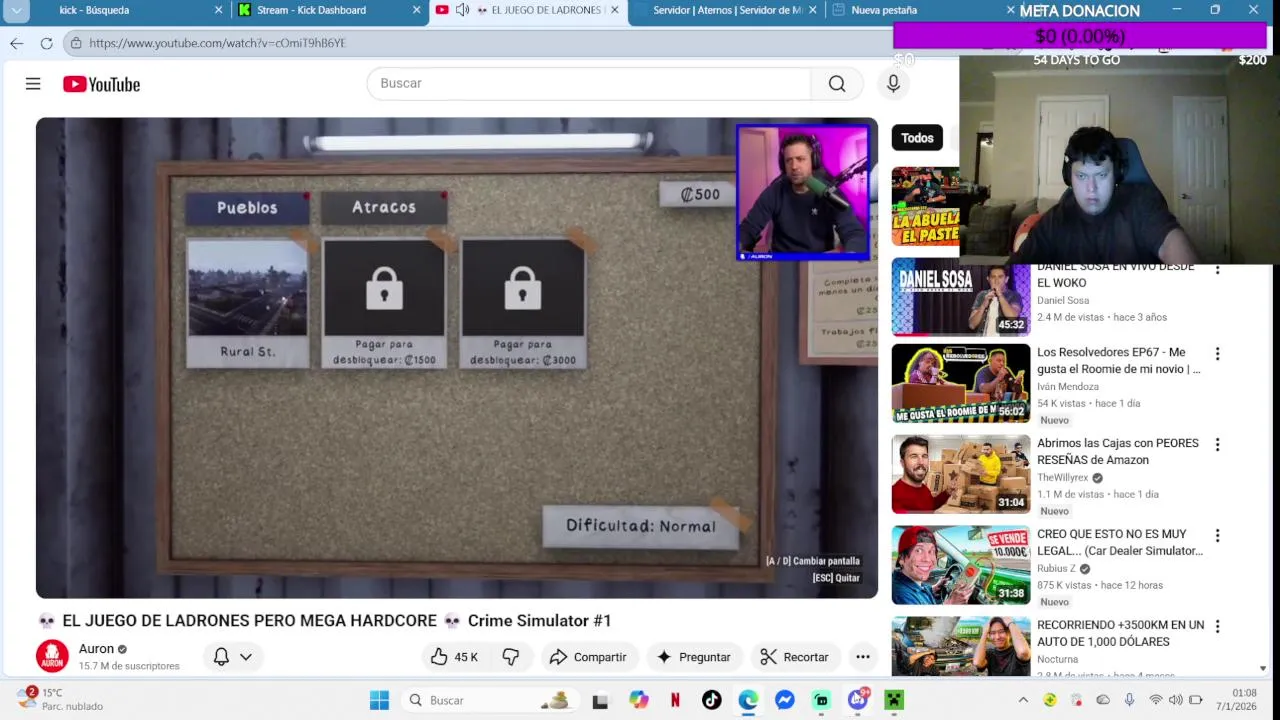Open the weather widget showing 15°C
Image resolution: width=1280 pixels, height=720 pixels.
62,699
